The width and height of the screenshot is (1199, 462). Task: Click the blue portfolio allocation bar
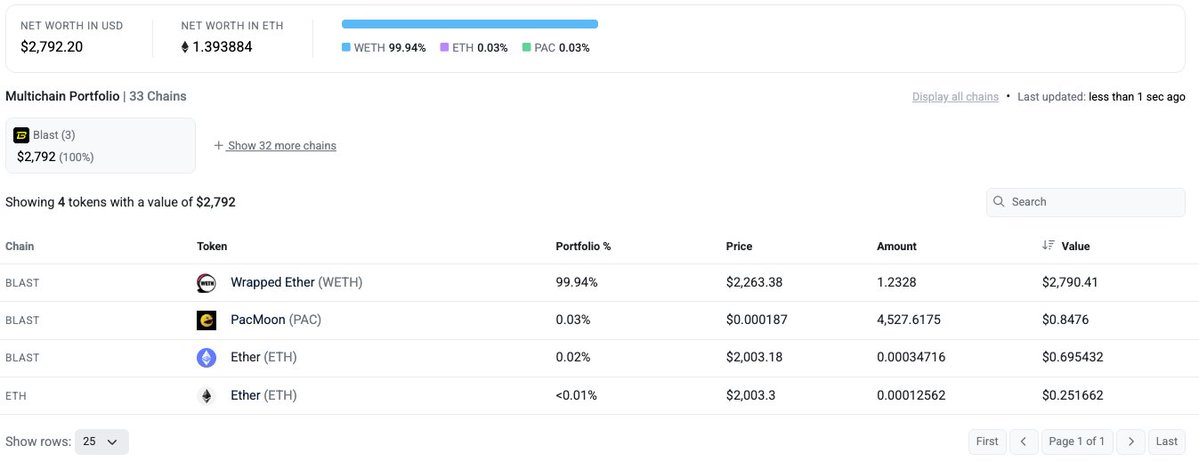(470, 24)
